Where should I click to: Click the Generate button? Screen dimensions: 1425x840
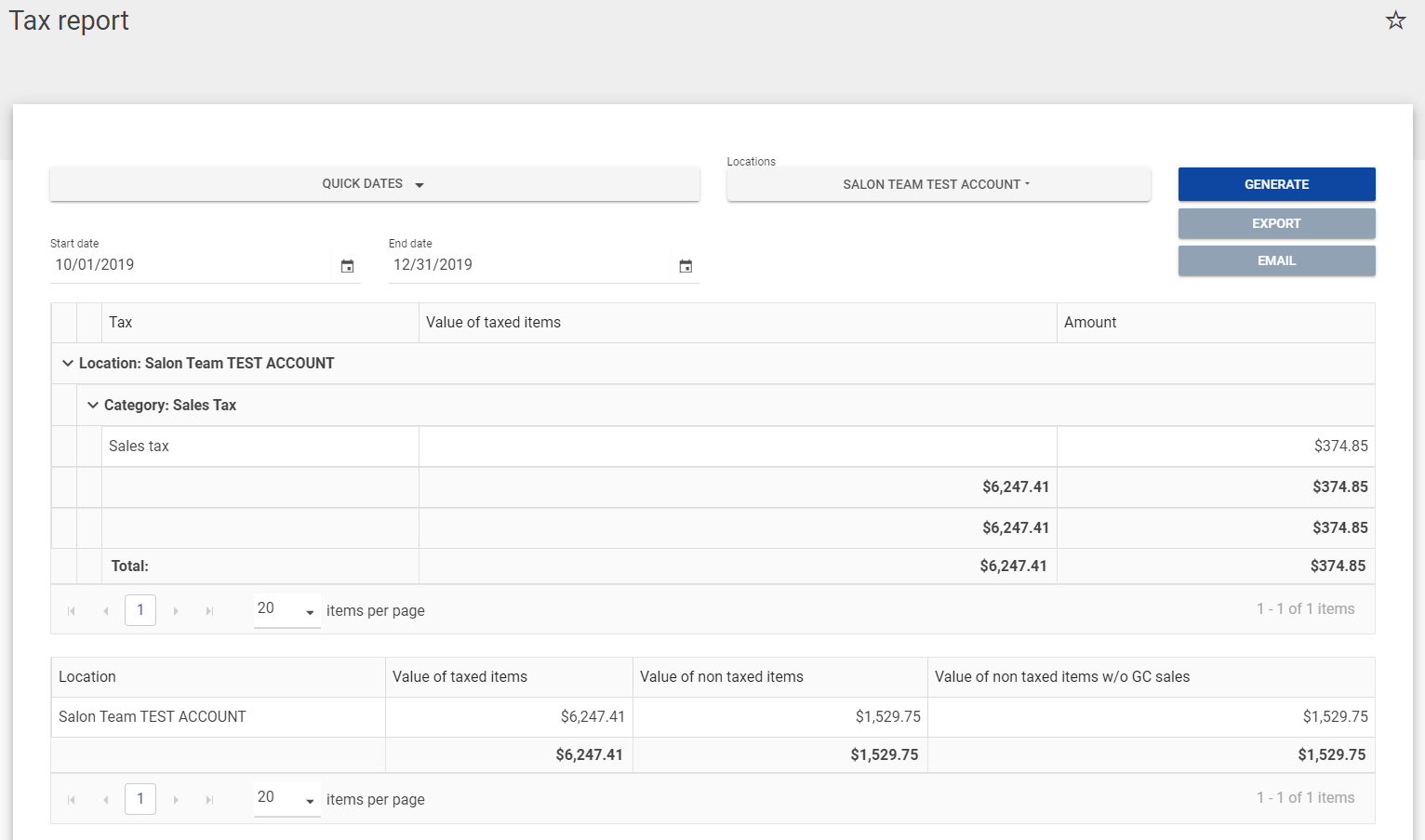[1276, 184]
